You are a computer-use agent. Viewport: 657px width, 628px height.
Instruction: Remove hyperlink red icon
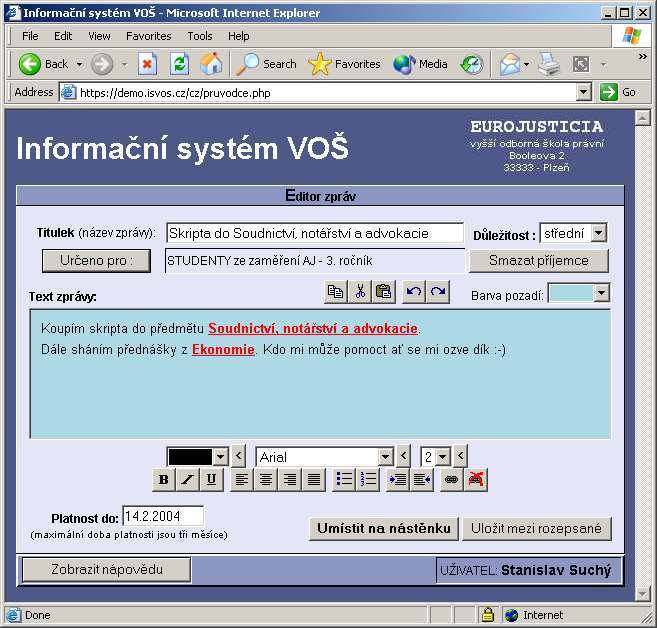click(476, 479)
